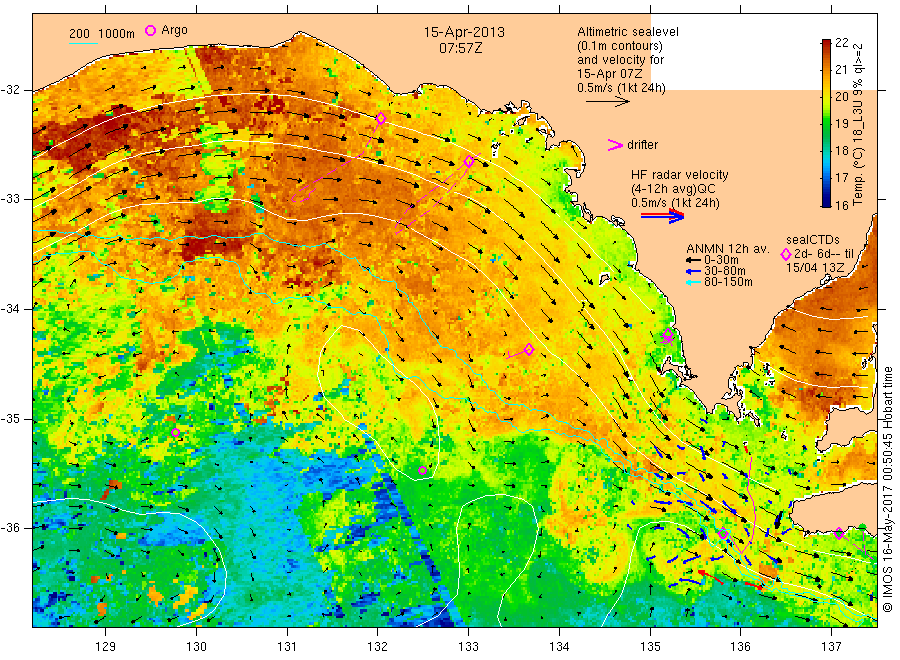Image resolution: width=900 pixels, height=660 pixels.
Task: Click the colorbar tick label 22
Action: (841, 42)
